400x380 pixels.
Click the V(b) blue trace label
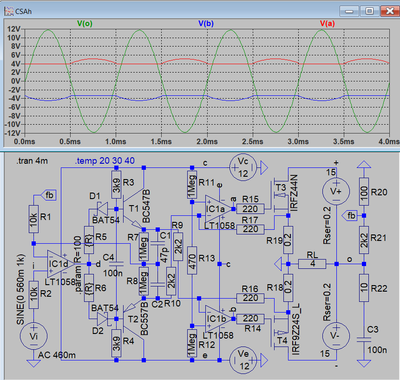pos(206,23)
